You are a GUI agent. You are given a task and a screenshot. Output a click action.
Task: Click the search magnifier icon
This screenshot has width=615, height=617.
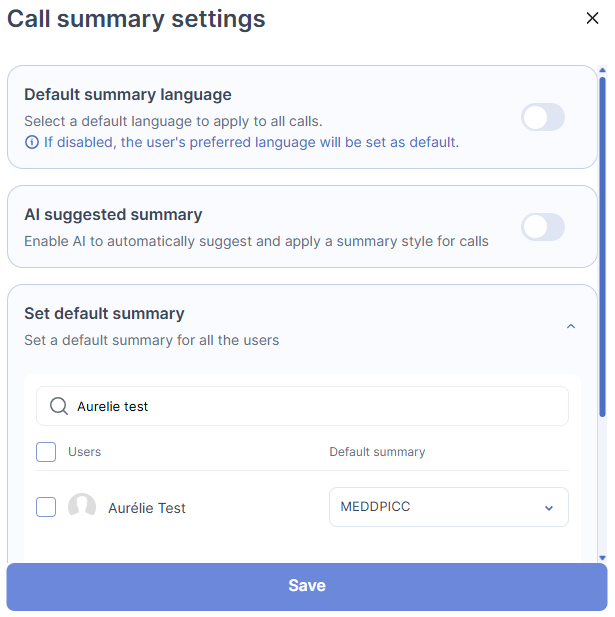click(x=59, y=406)
